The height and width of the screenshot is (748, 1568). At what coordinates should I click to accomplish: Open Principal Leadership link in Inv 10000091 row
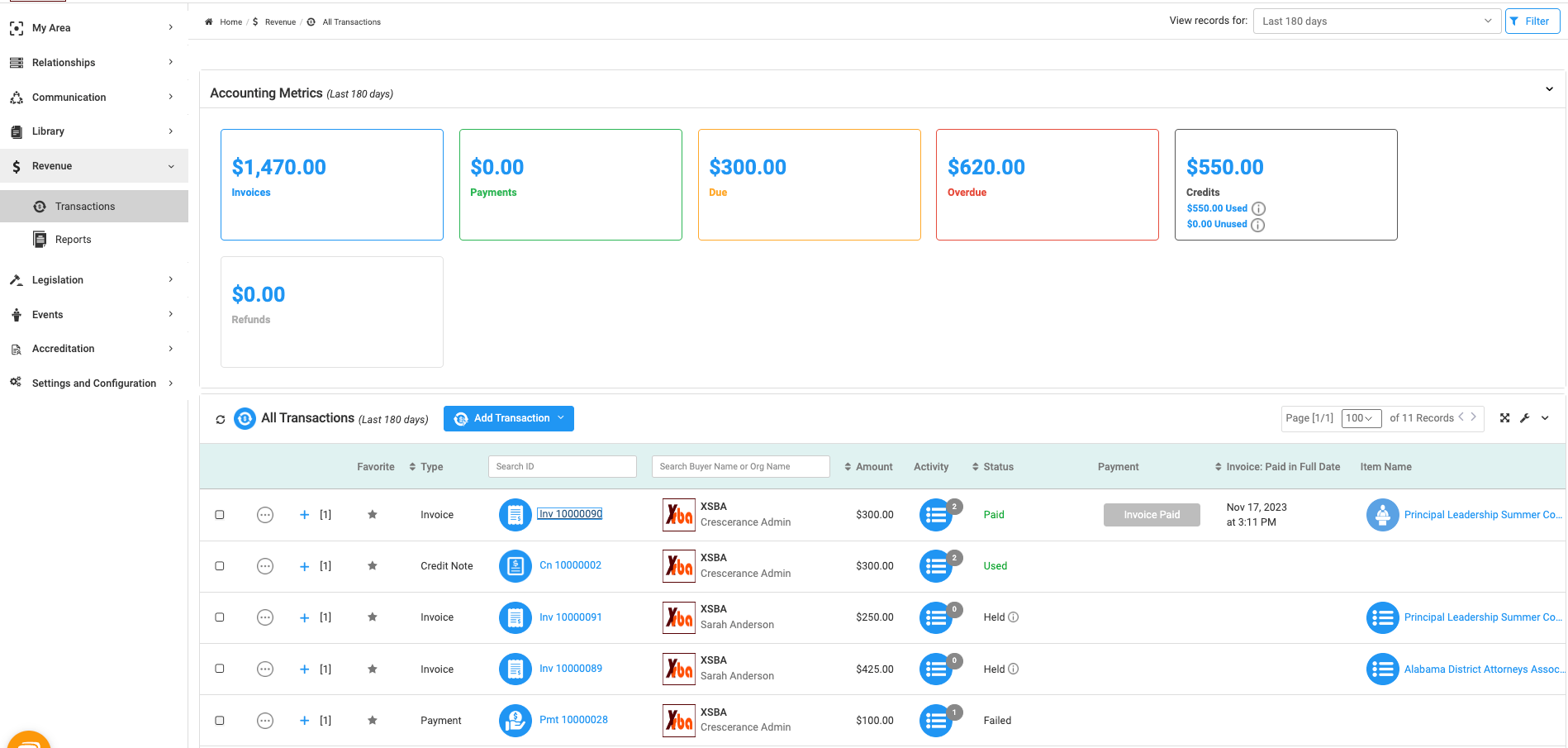[x=1483, y=617]
